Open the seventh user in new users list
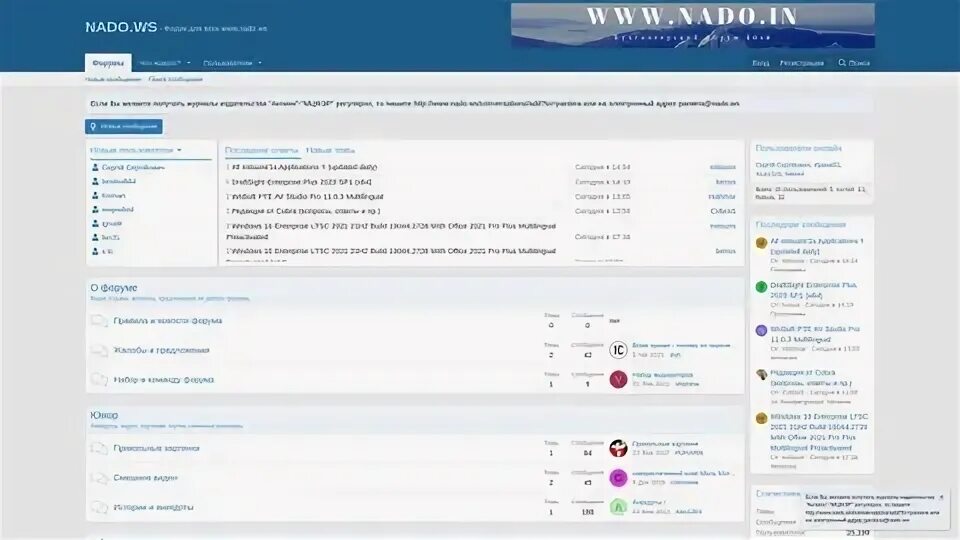Viewport: 960px width, 540px height. [x=107, y=252]
